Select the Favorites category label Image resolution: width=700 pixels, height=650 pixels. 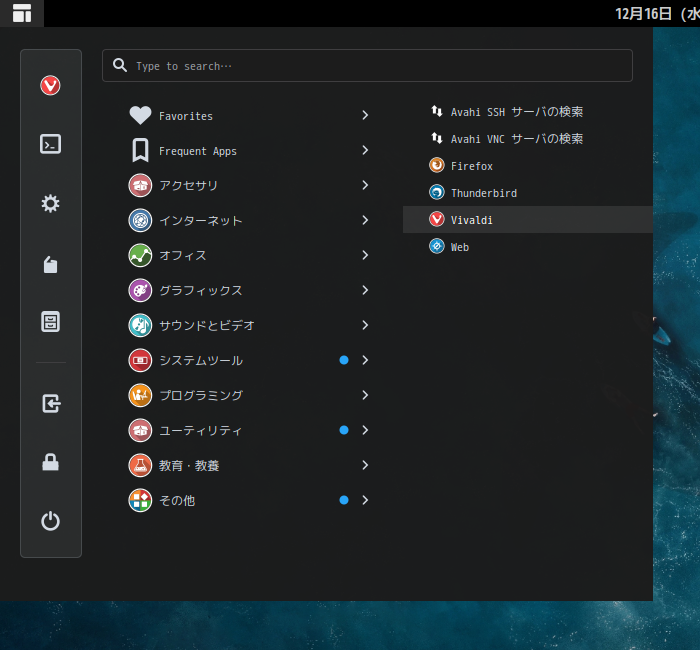tap(186, 116)
